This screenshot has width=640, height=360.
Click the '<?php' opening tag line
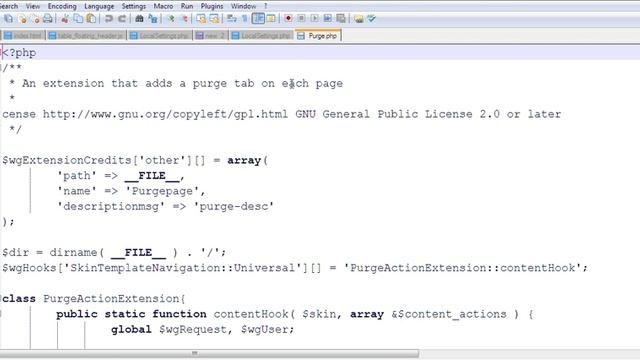[19, 53]
